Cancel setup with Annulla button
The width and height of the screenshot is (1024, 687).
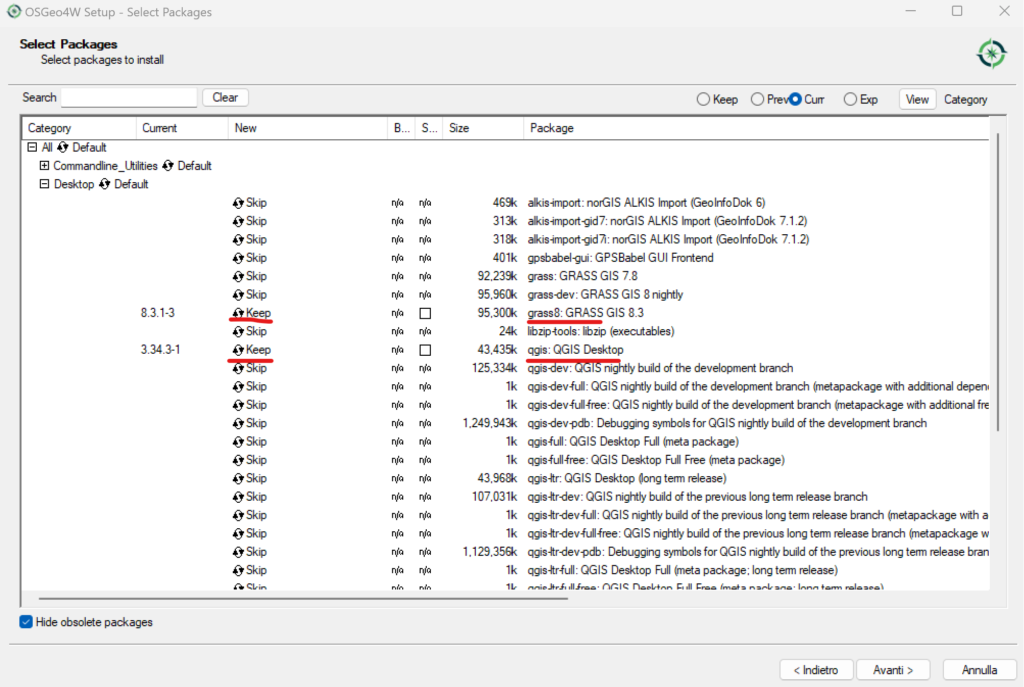pyautogui.click(x=980, y=670)
